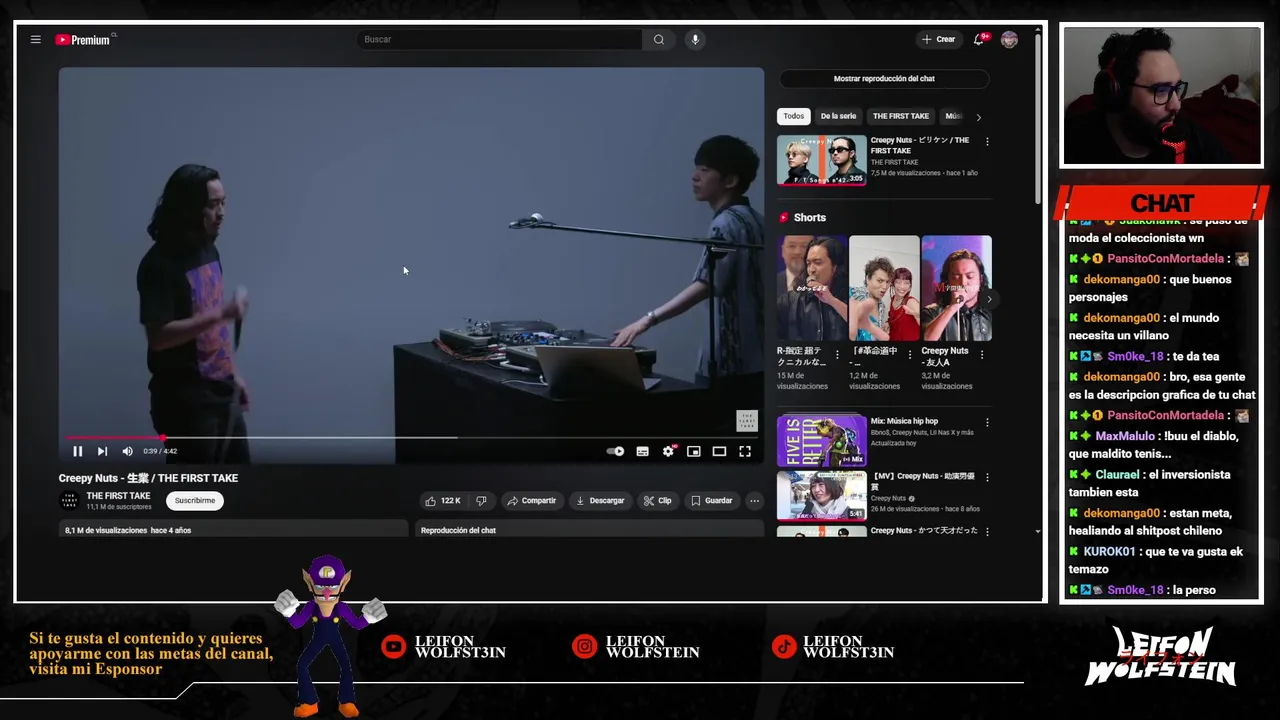Open the notifications bell
Screen dimensions: 1280x720
click(979, 40)
